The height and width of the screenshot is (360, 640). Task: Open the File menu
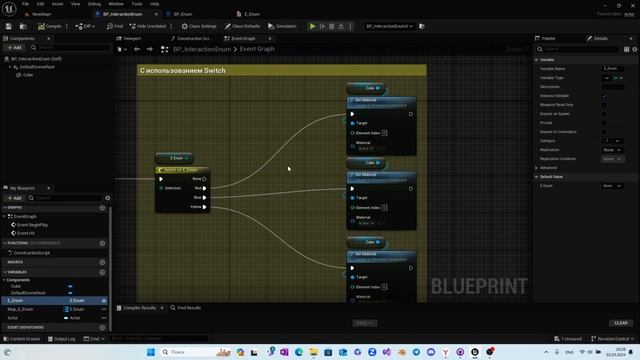tap(25, 4)
